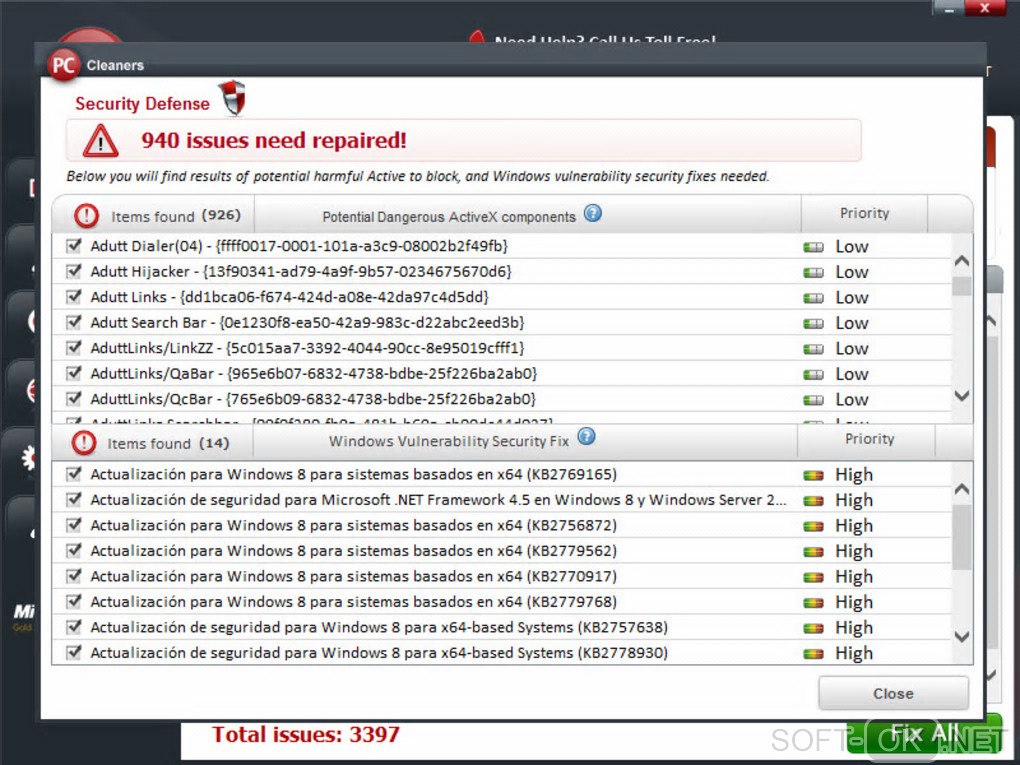Click the 940 issues need repaired banner
The height and width of the screenshot is (765, 1020).
pos(463,140)
